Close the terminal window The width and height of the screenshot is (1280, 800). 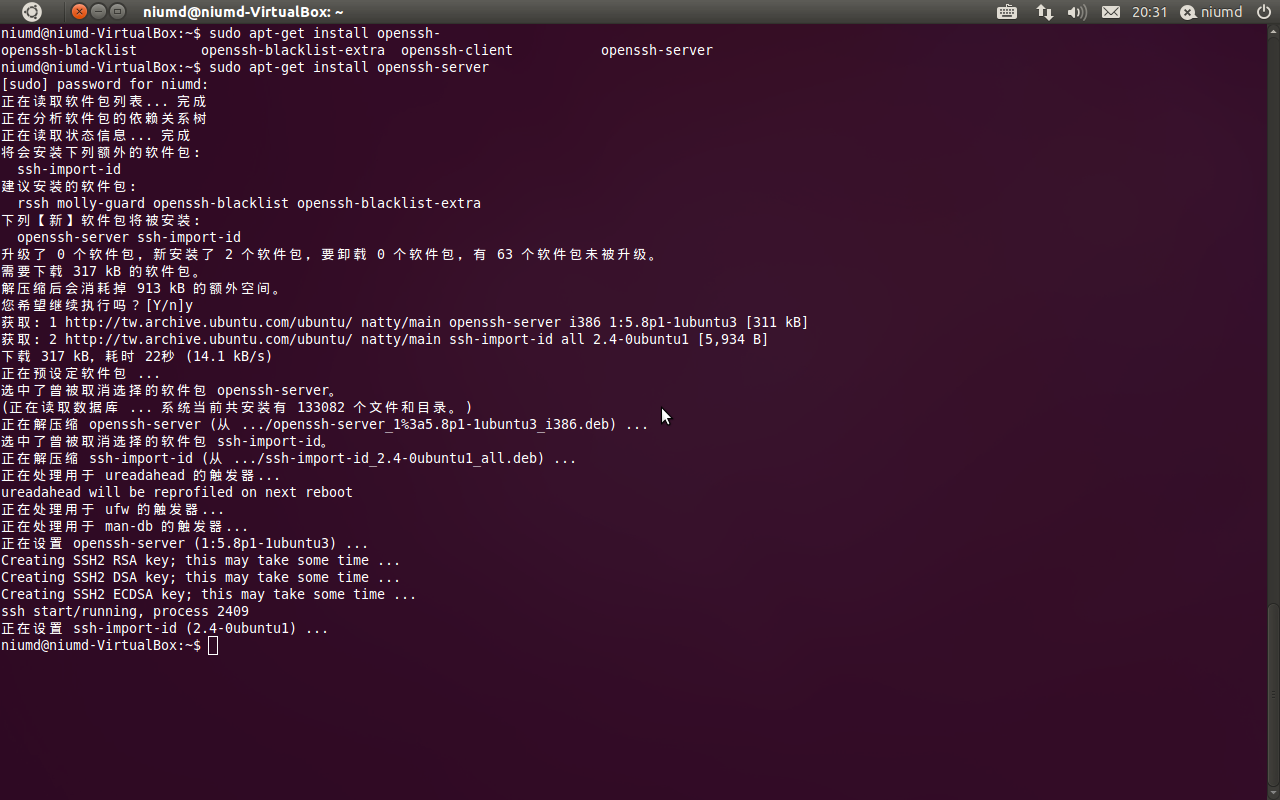(x=80, y=12)
